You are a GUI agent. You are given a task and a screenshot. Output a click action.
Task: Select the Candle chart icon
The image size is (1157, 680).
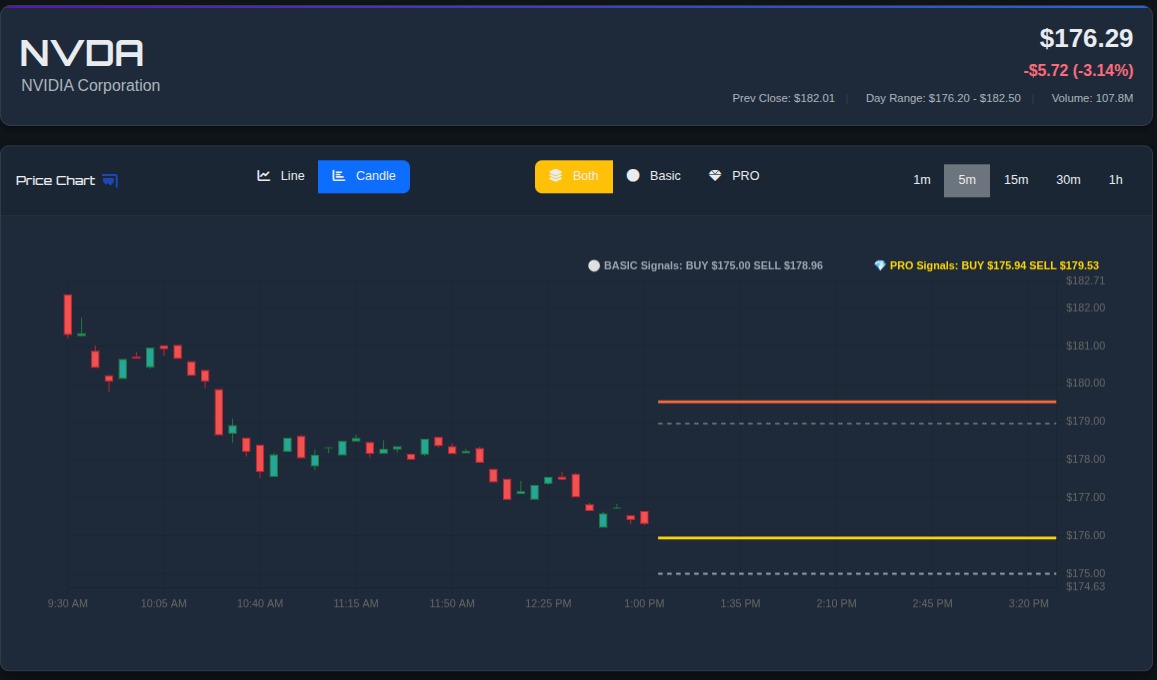(x=338, y=176)
